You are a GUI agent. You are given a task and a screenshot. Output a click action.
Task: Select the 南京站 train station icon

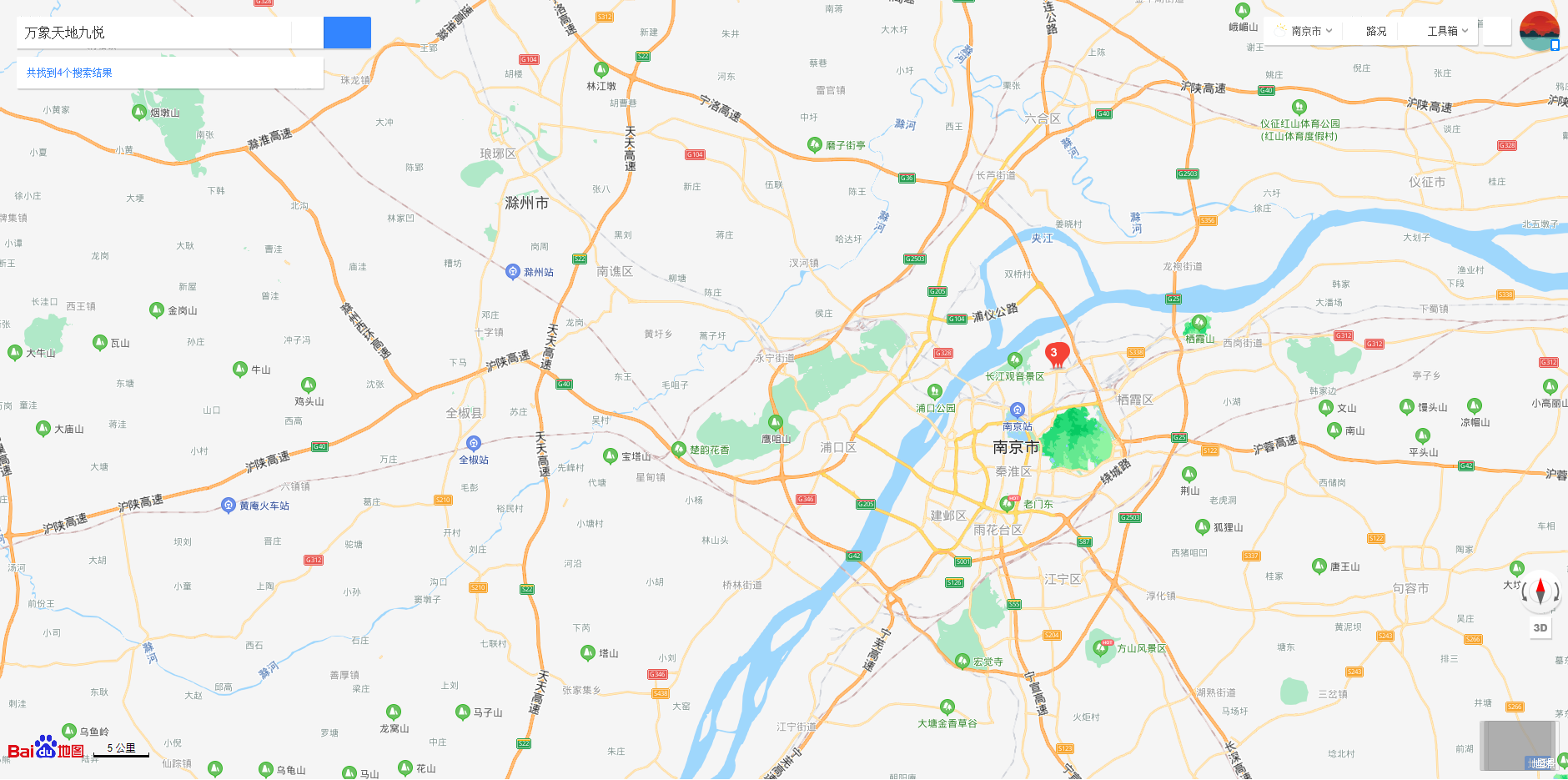pos(1017,410)
